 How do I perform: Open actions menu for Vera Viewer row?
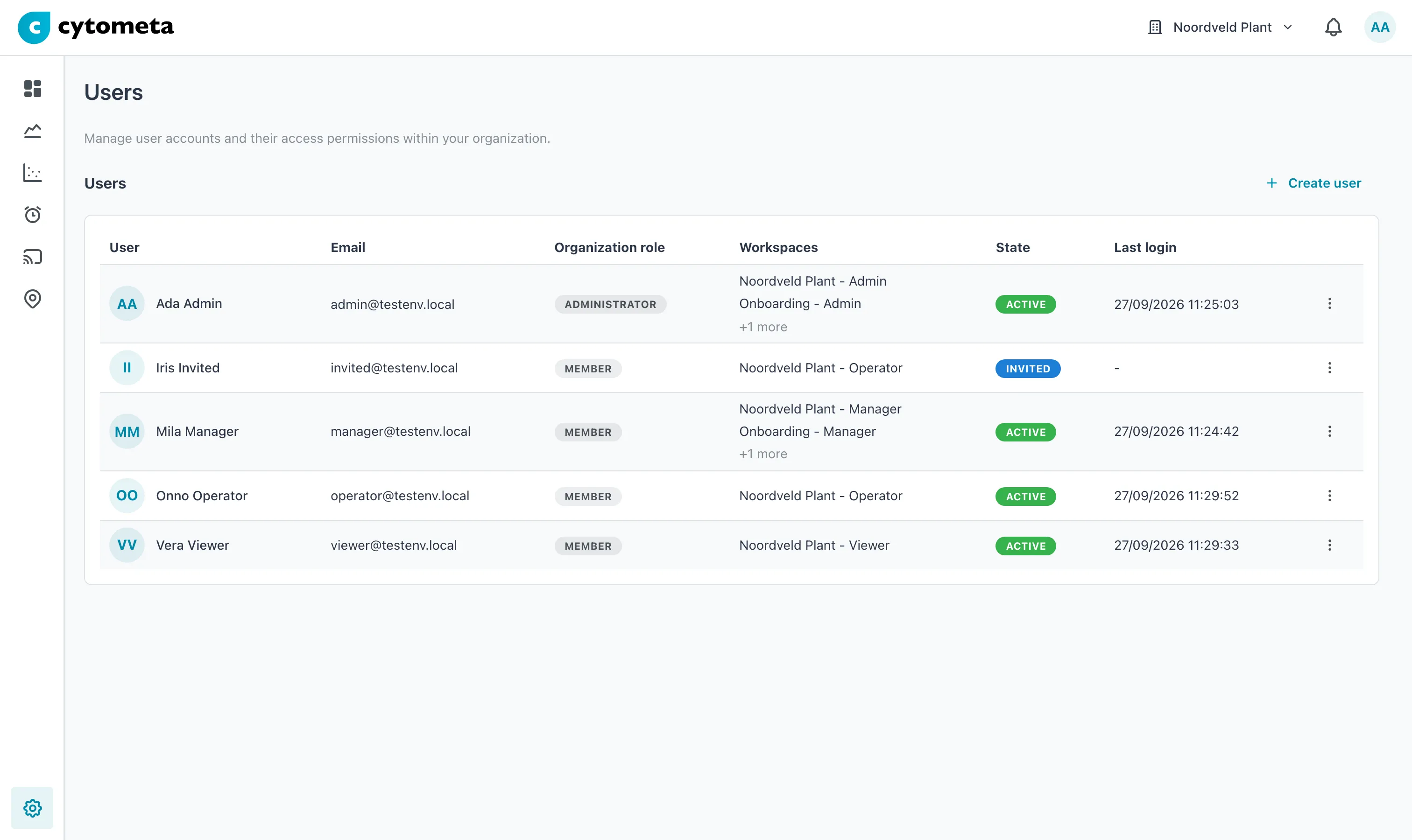(1329, 545)
